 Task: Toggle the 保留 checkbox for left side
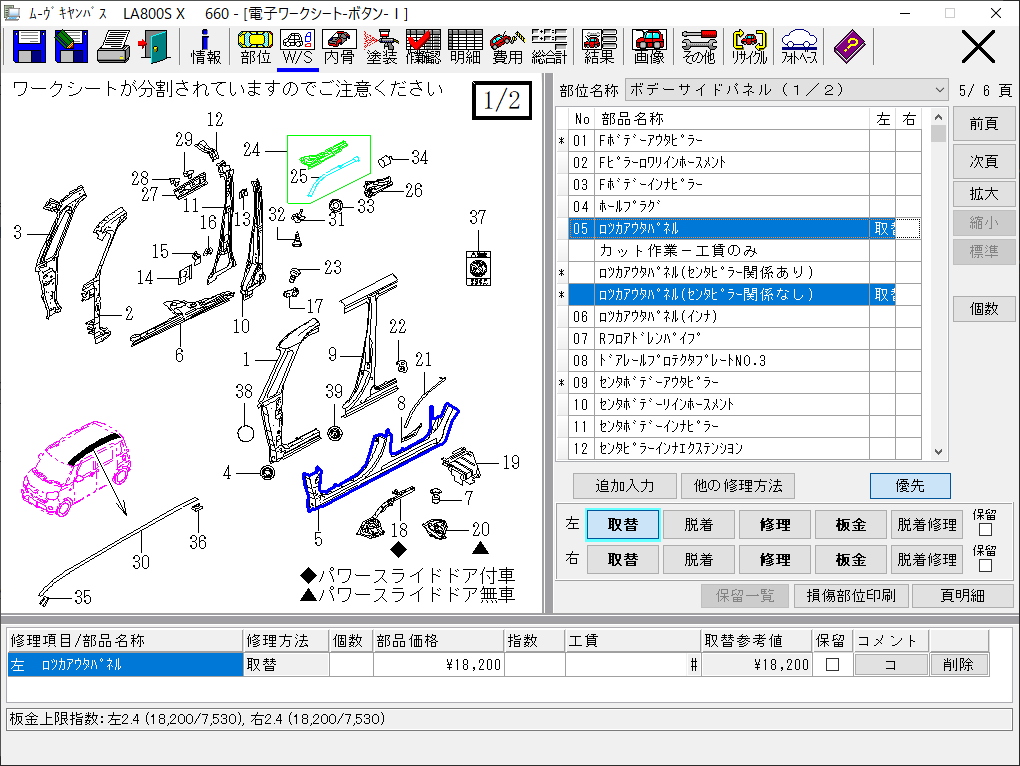click(x=985, y=531)
